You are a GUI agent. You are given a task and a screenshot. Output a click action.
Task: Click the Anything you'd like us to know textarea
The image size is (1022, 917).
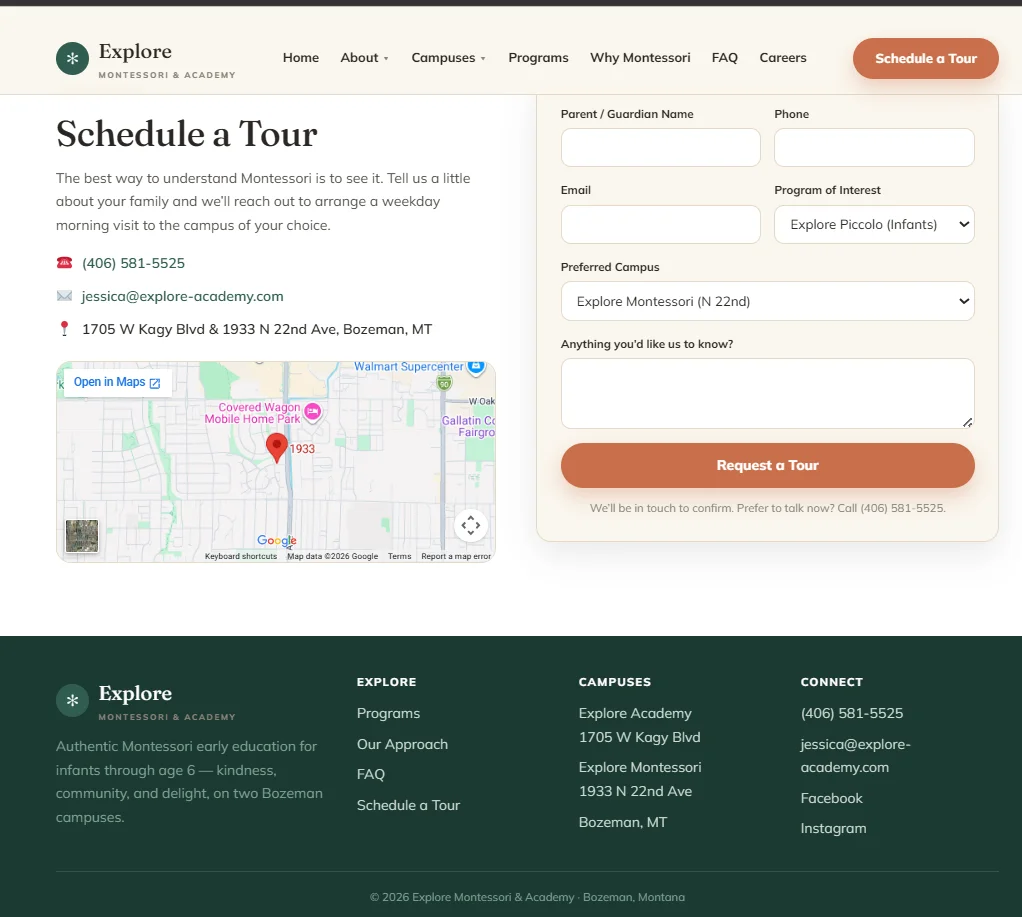tap(767, 394)
